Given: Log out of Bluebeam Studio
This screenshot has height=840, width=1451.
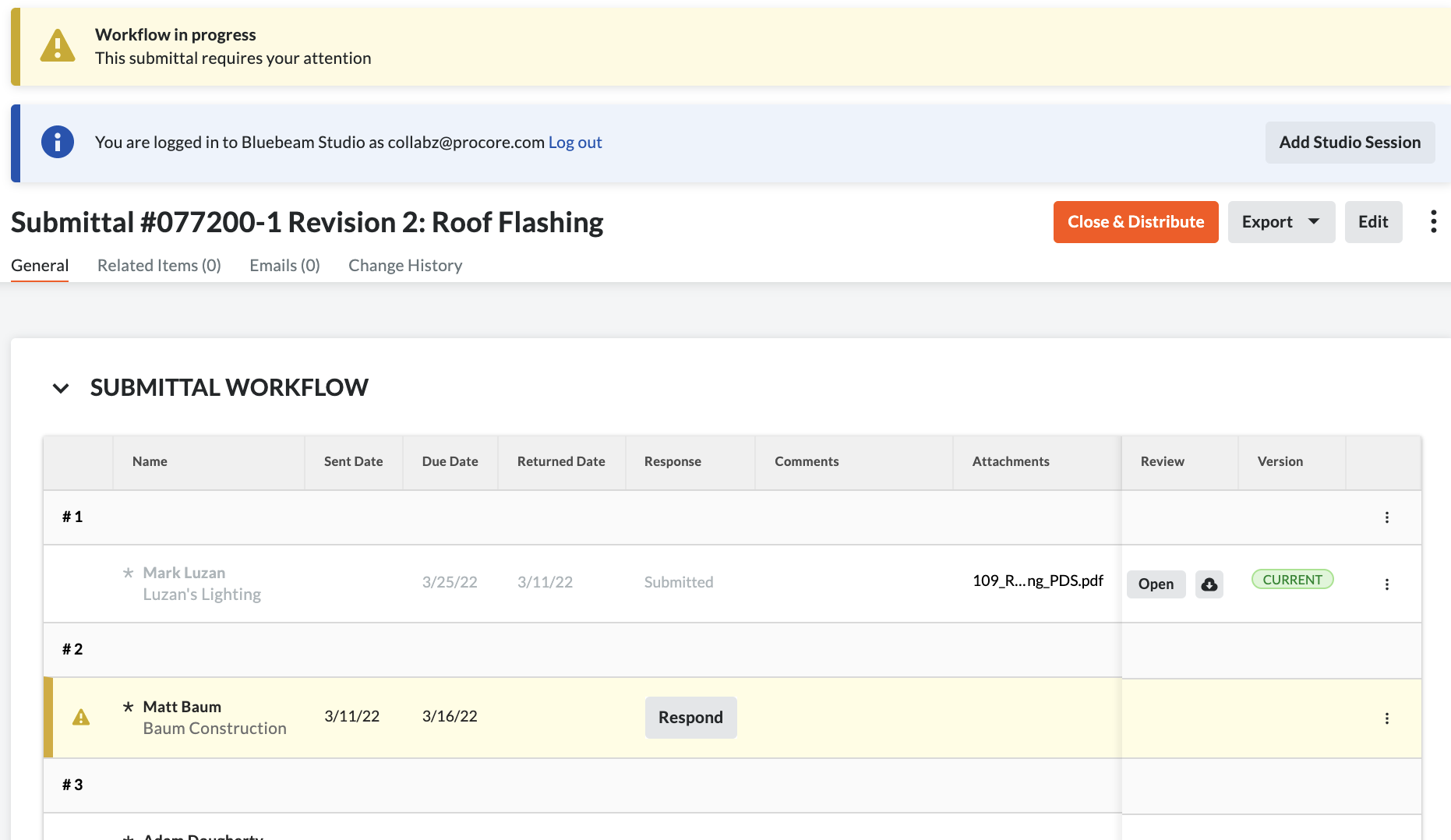Looking at the screenshot, I should tap(575, 143).
